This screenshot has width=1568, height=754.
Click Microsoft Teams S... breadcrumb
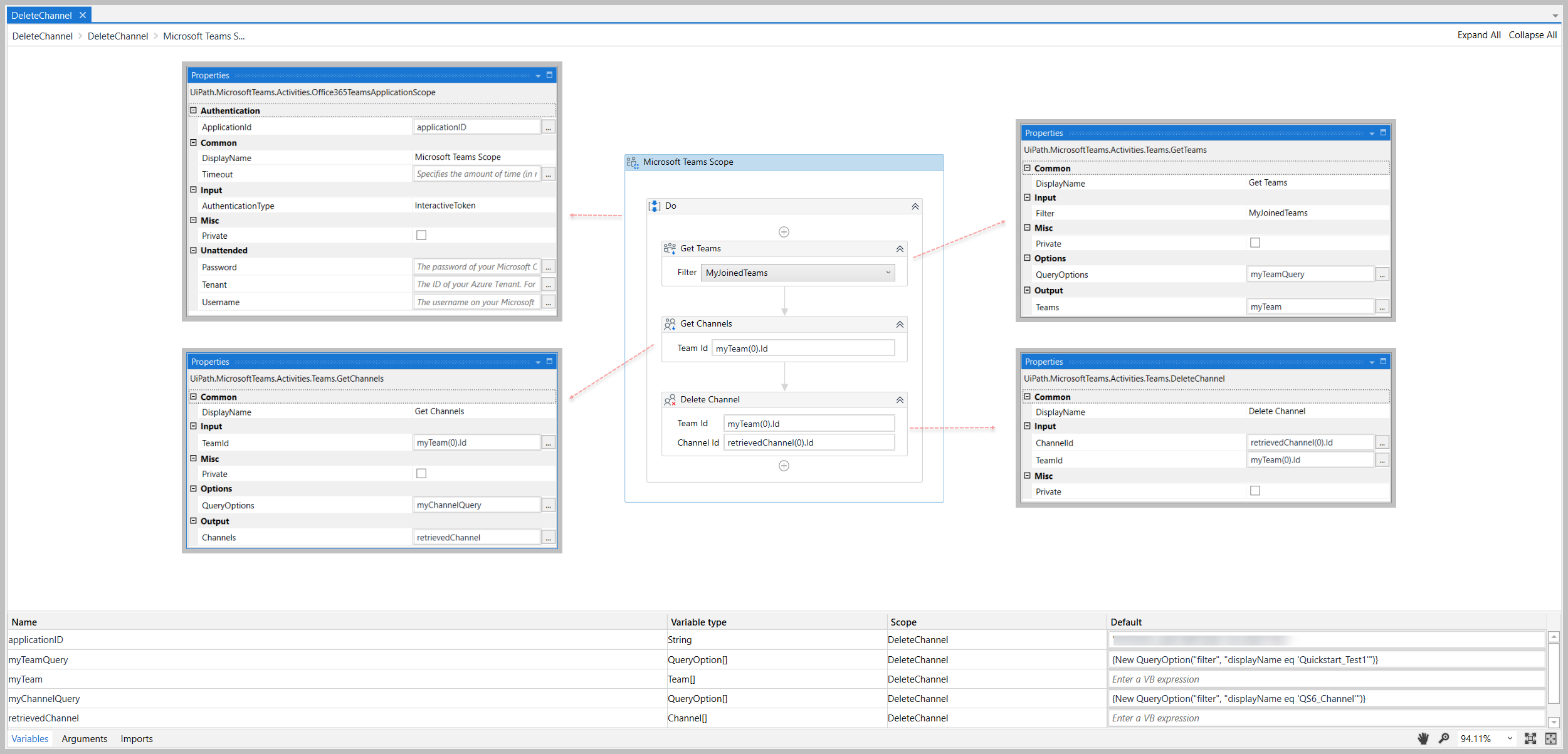pos(204,36)
